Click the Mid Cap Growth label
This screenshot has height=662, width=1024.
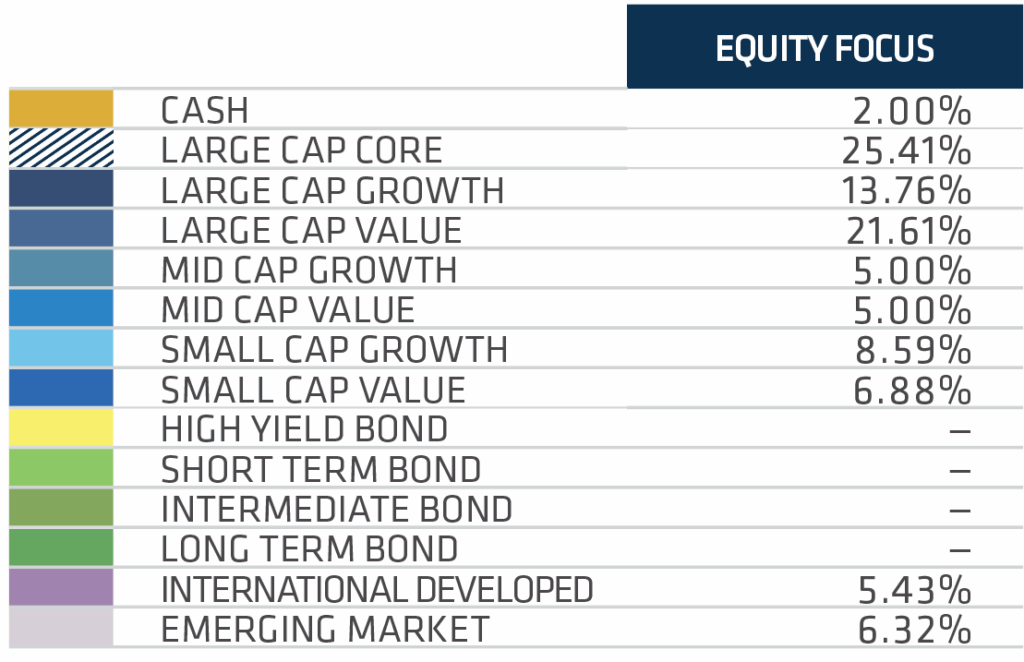[x=308, y=270]
